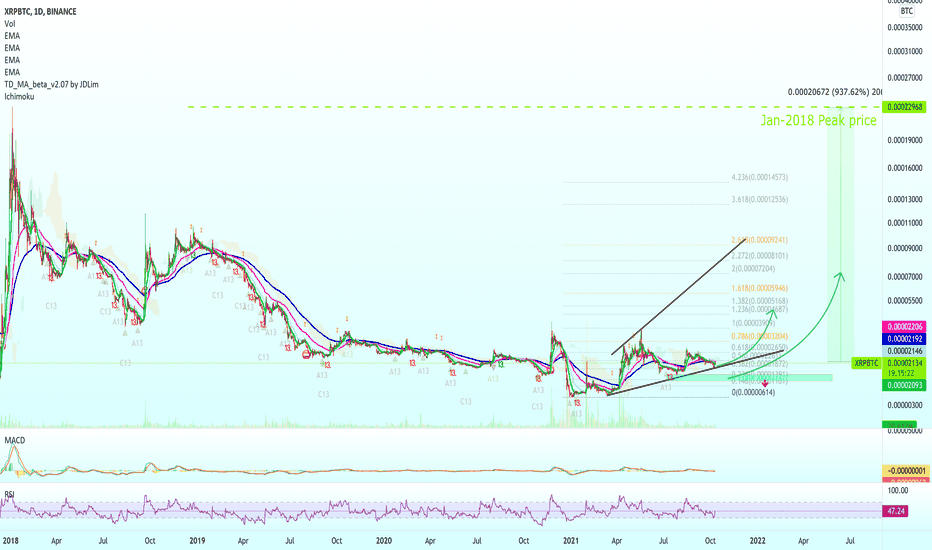Select the 0(0.00000614) Fibonacci base label
The height and width of the screenshot is (550, 932).
pyautogui.click(x=753, y=392)
